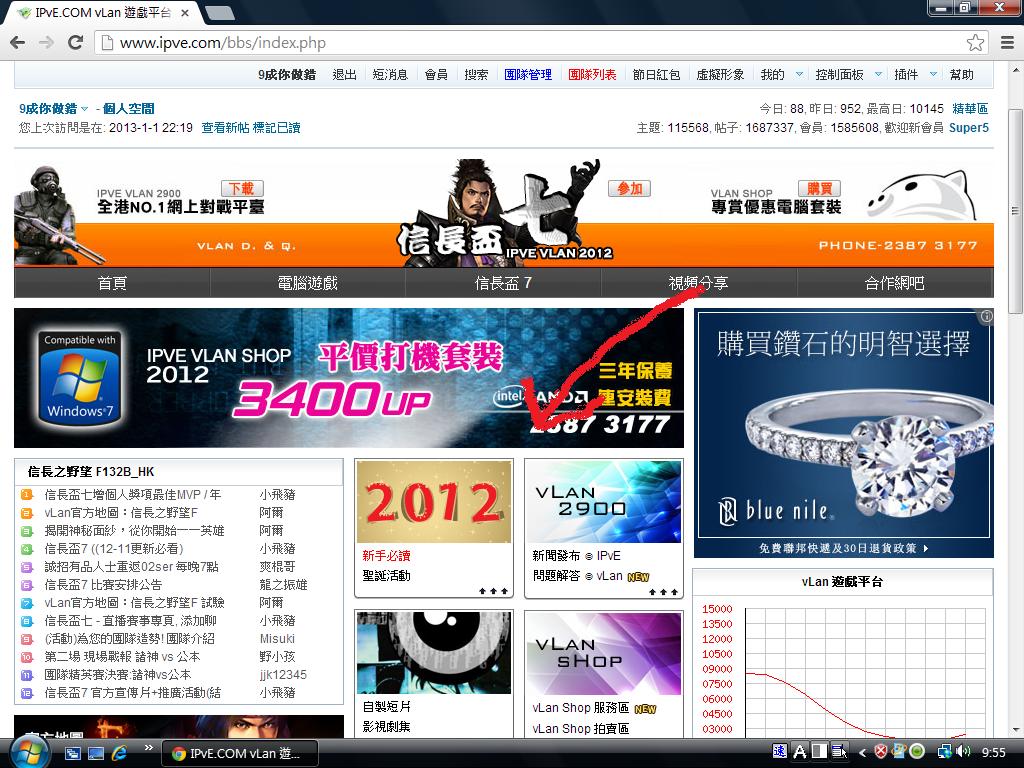The width and height of the screenshot is (1024, 768).
Task: Open the ad info icon on diamond advert
Action: coord(986,316)
